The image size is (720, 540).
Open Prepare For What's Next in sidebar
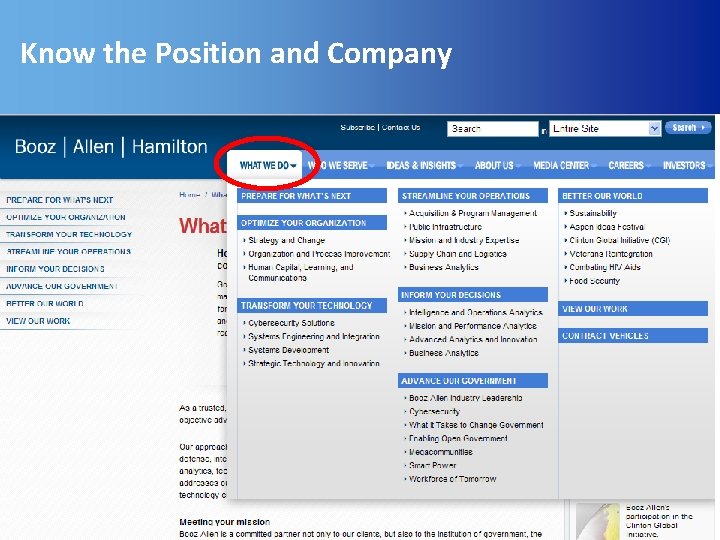tap(59, 200)
